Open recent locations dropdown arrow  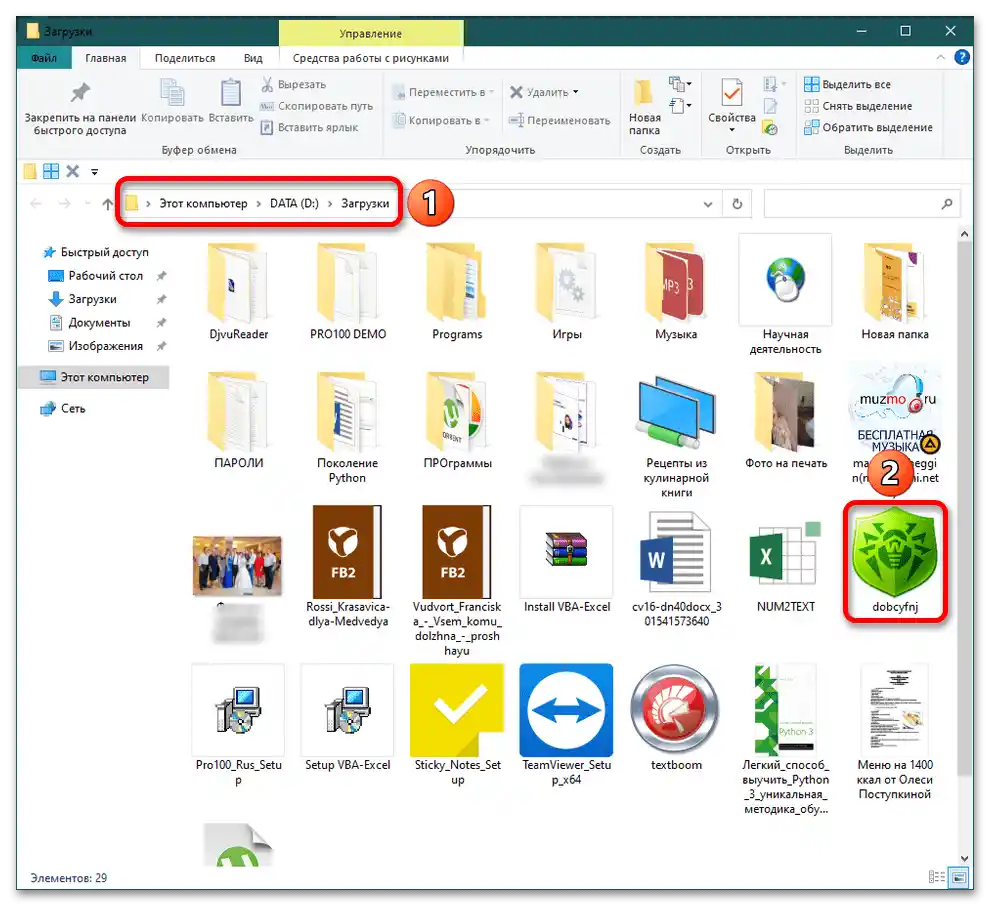[87, 204]
